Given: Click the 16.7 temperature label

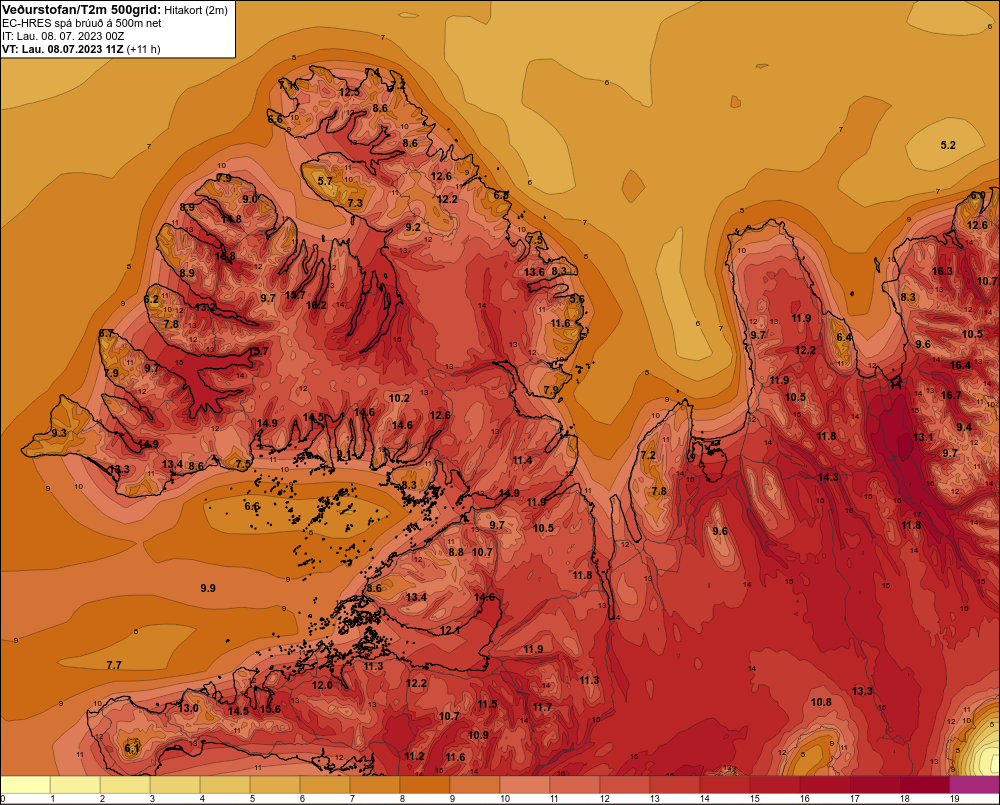Looking at the screenshot, I should 951,395.
